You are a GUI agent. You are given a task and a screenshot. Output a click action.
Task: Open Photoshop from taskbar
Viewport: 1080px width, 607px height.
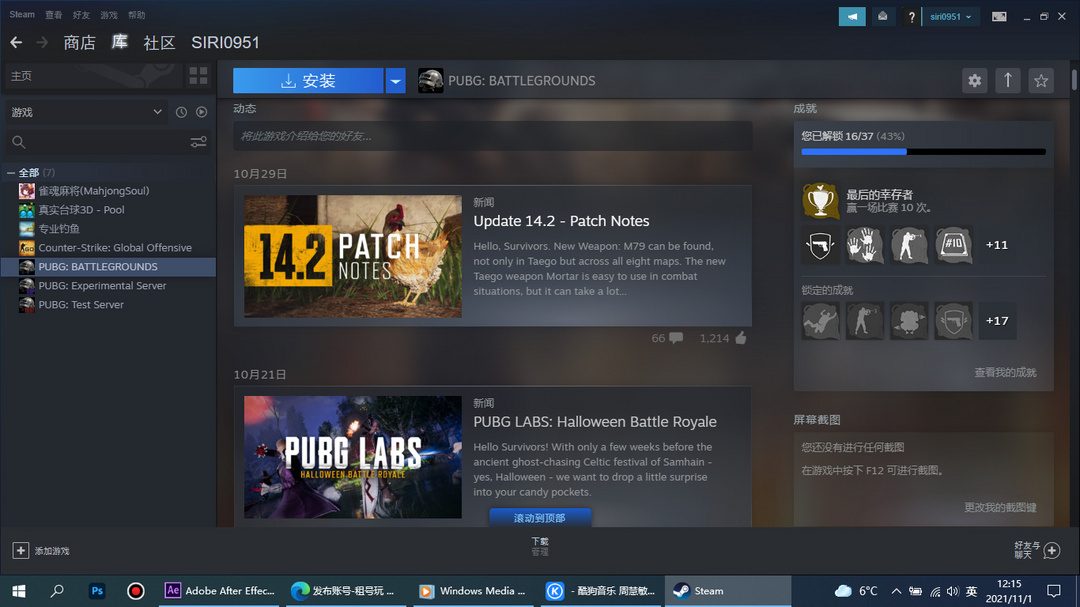point(97,590)
